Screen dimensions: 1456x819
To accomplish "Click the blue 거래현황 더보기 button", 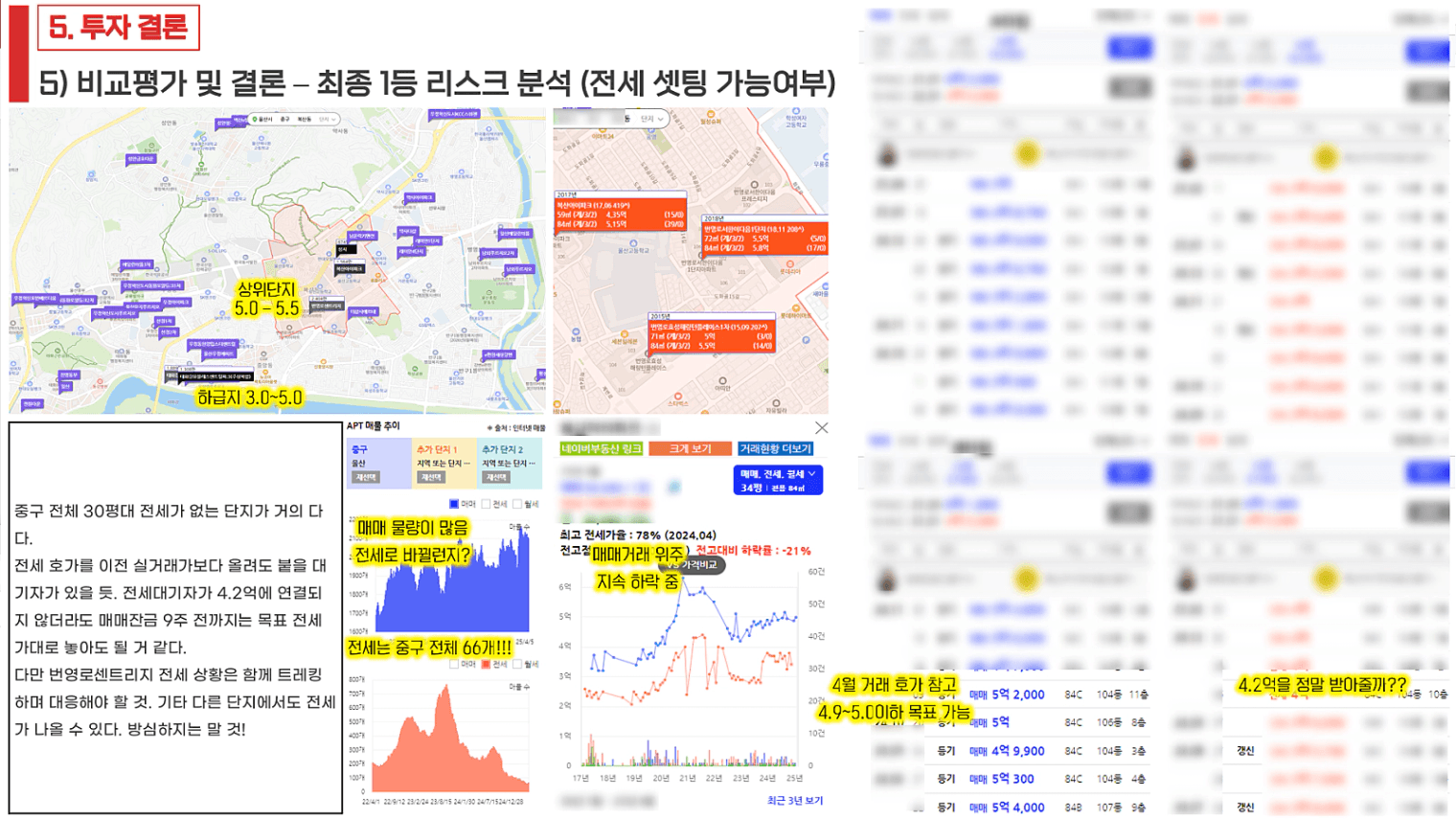I will pyautogui.click(x=776, y=448).
